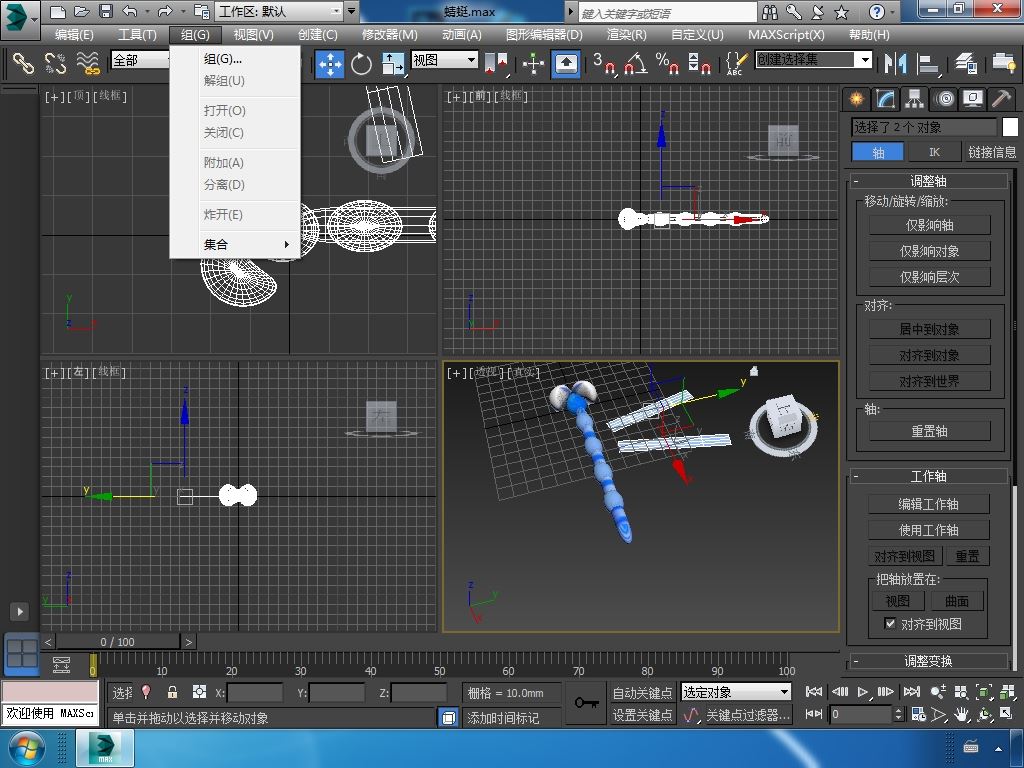The image size is (1024, 768).
Task: Open the Display command panel
Action: [972, 99]
